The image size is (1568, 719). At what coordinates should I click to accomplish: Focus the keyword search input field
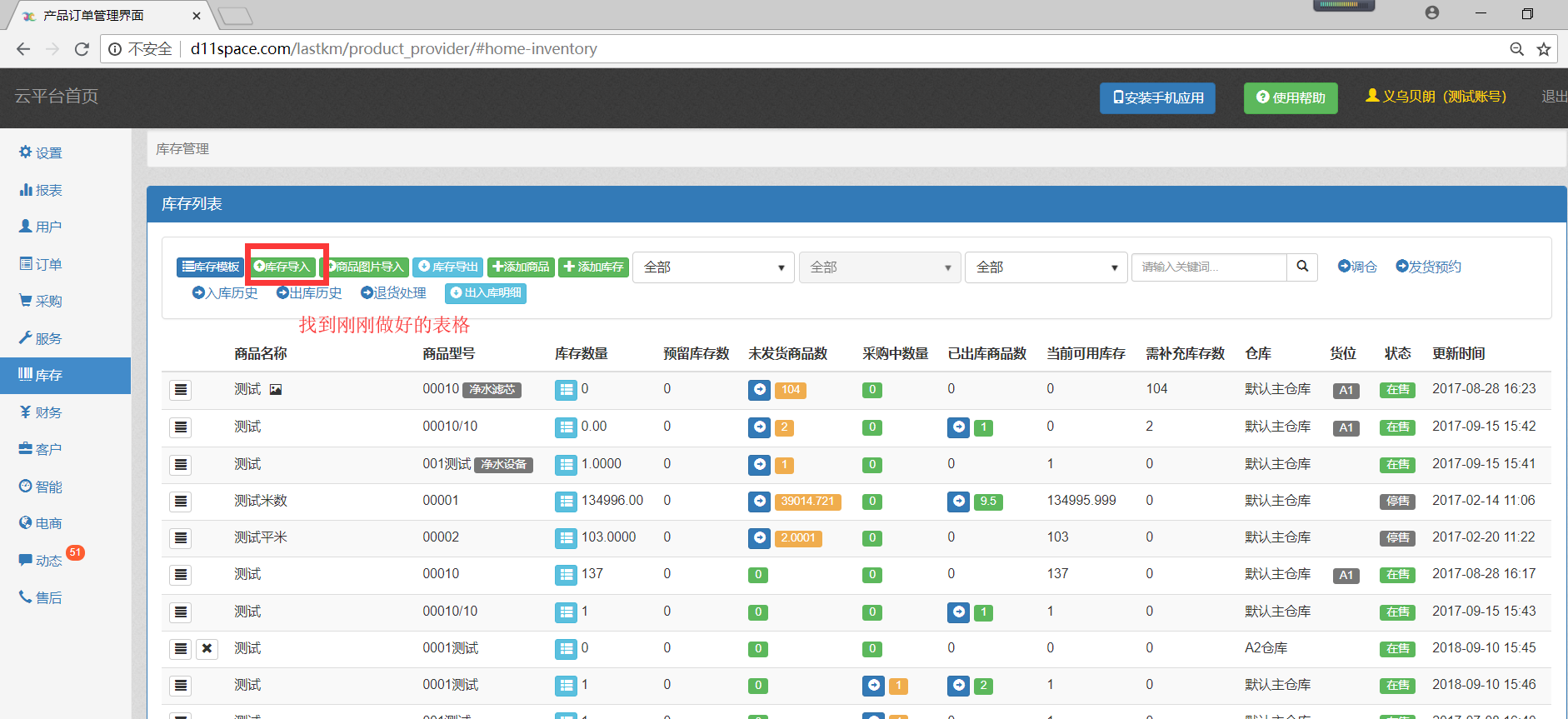click(1209, 267)
